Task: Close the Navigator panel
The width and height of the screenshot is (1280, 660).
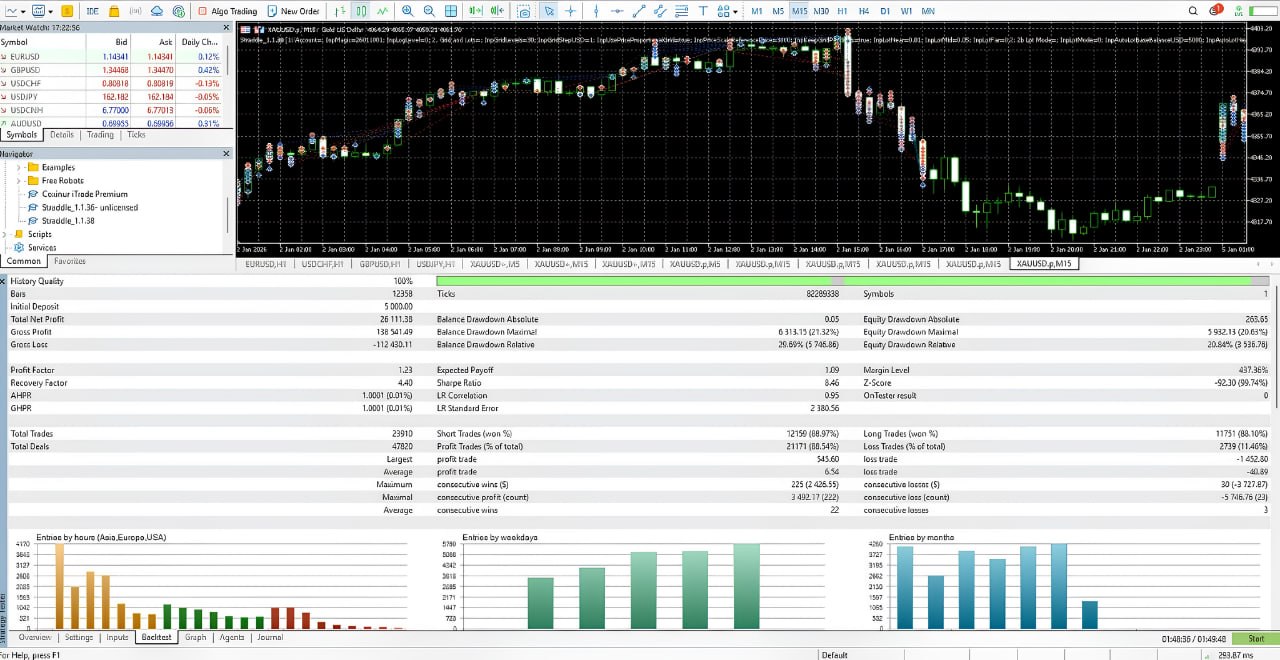Action: pos(226,154)
